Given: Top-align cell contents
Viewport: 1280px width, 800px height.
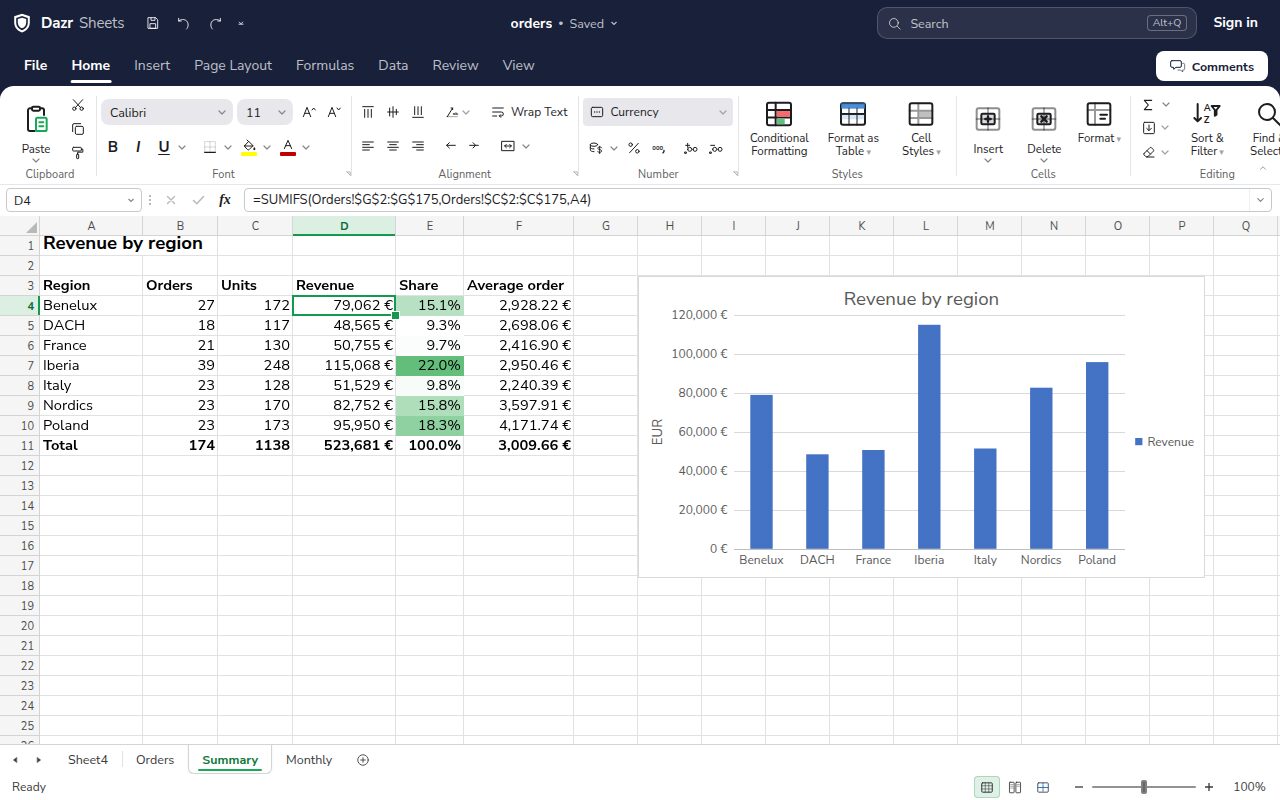Looking at the screenshot, I should pos(368,112).
